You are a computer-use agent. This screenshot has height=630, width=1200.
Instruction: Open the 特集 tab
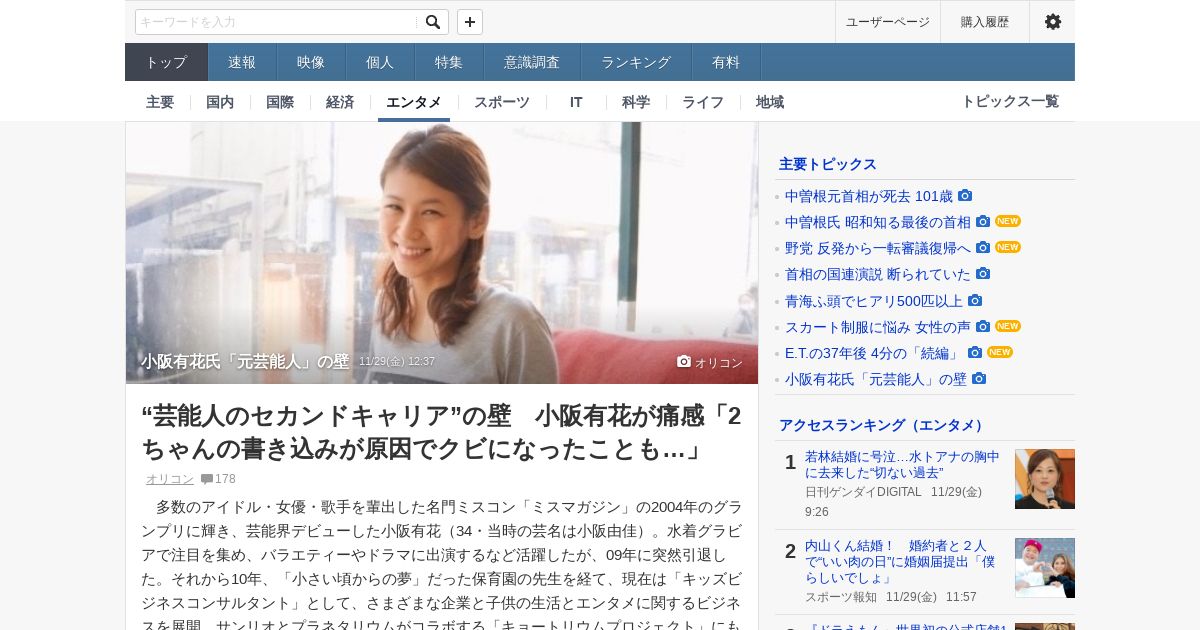pos(449,62)
